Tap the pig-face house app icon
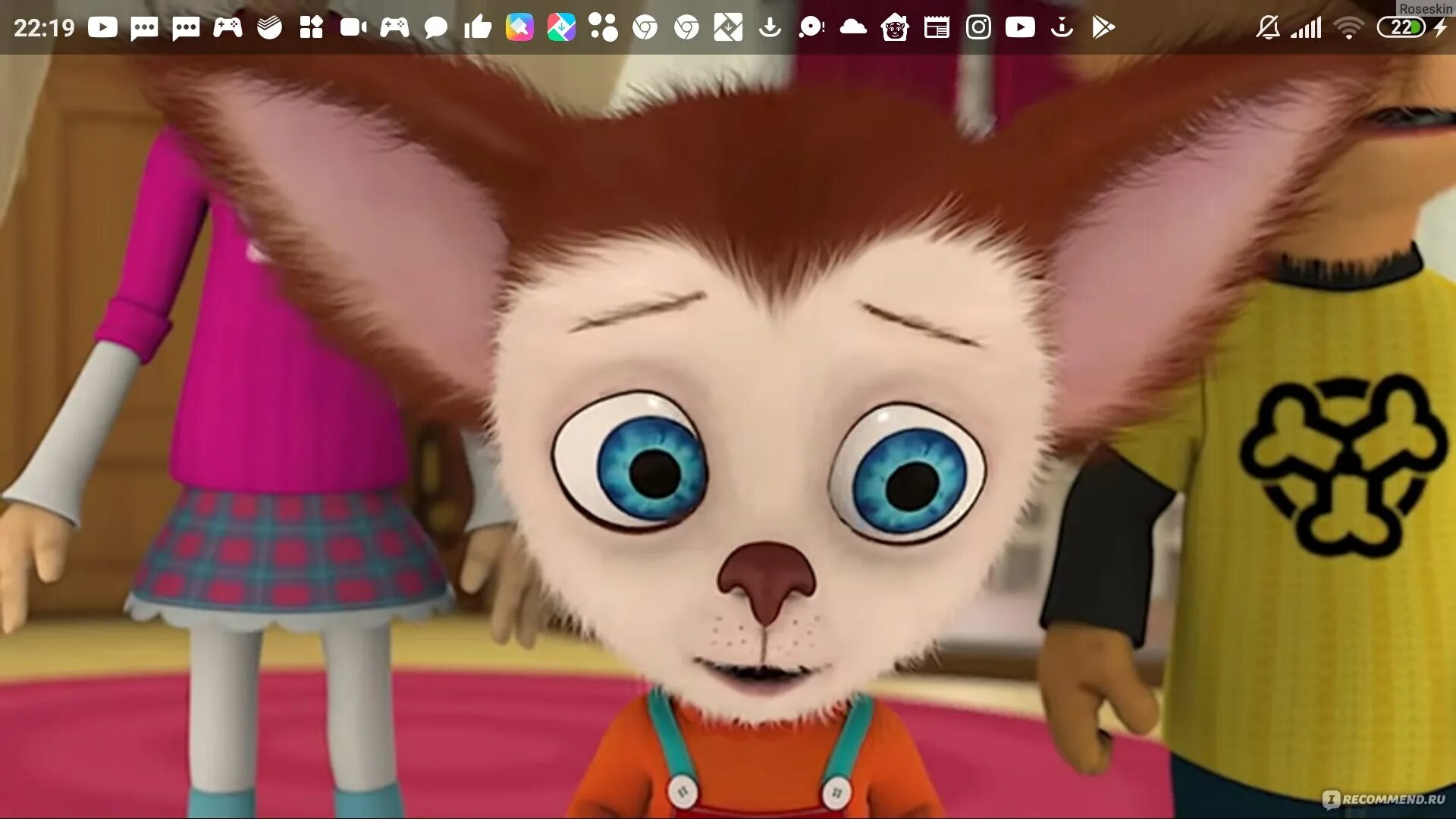 coord(895,28)
